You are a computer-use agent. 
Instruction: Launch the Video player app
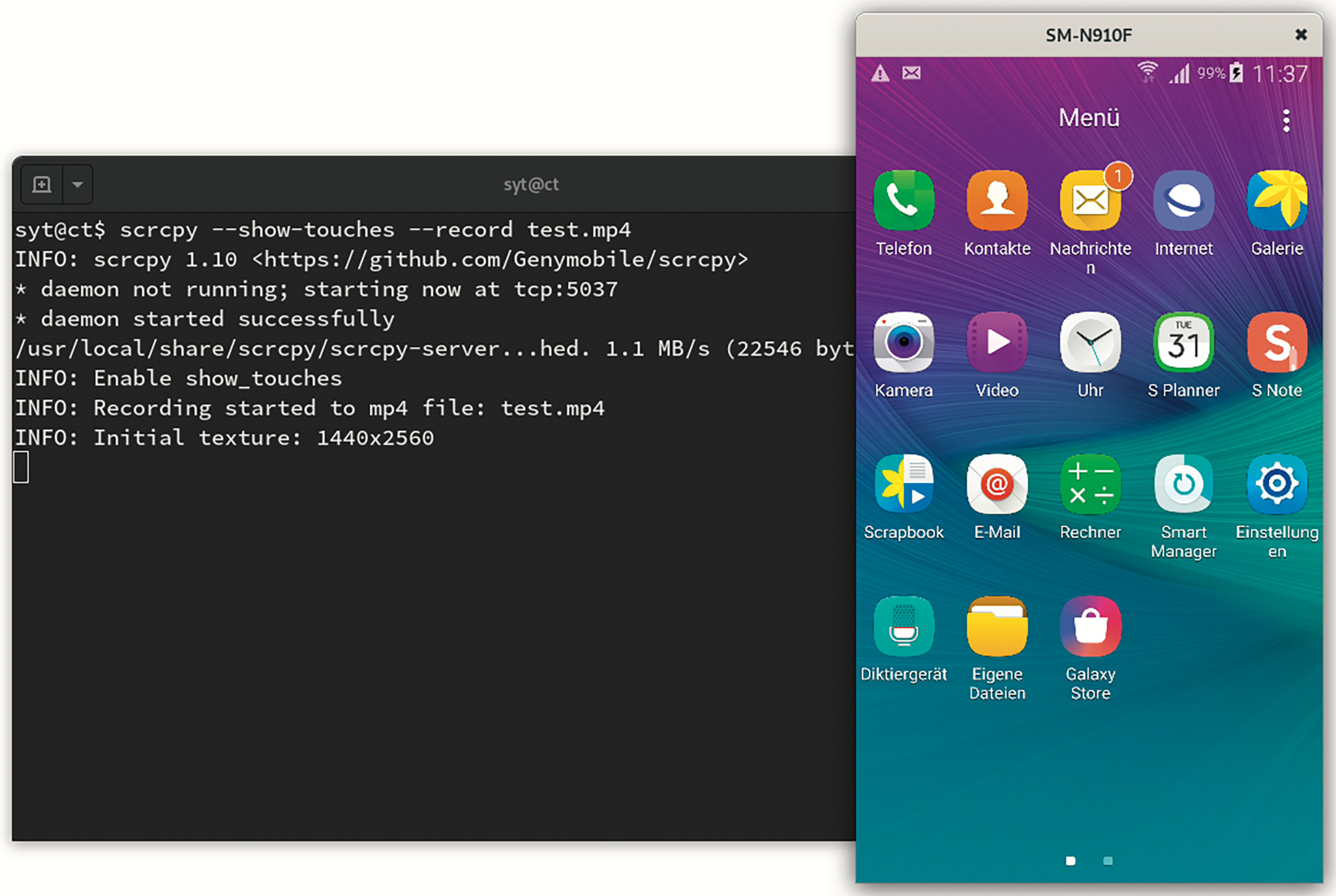[997, 342]
